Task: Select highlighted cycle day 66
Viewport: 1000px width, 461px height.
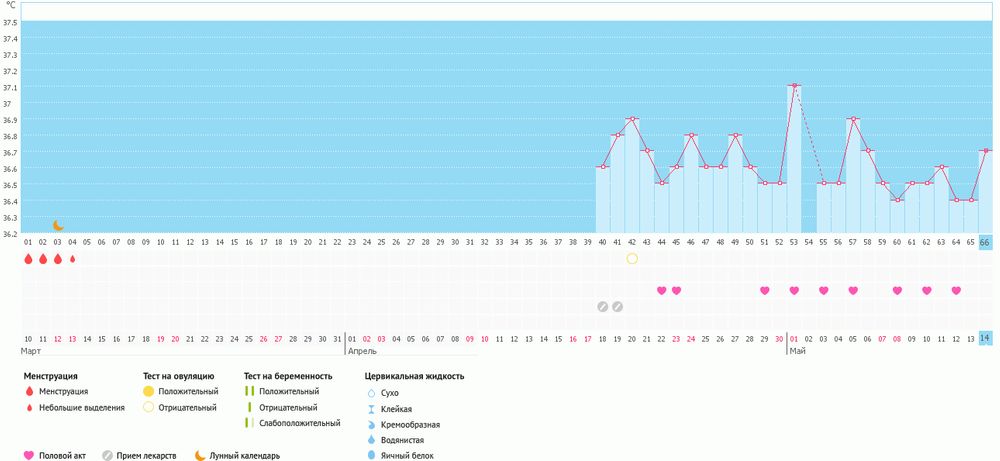Action: pyautogui.click(x=985, y=242)
